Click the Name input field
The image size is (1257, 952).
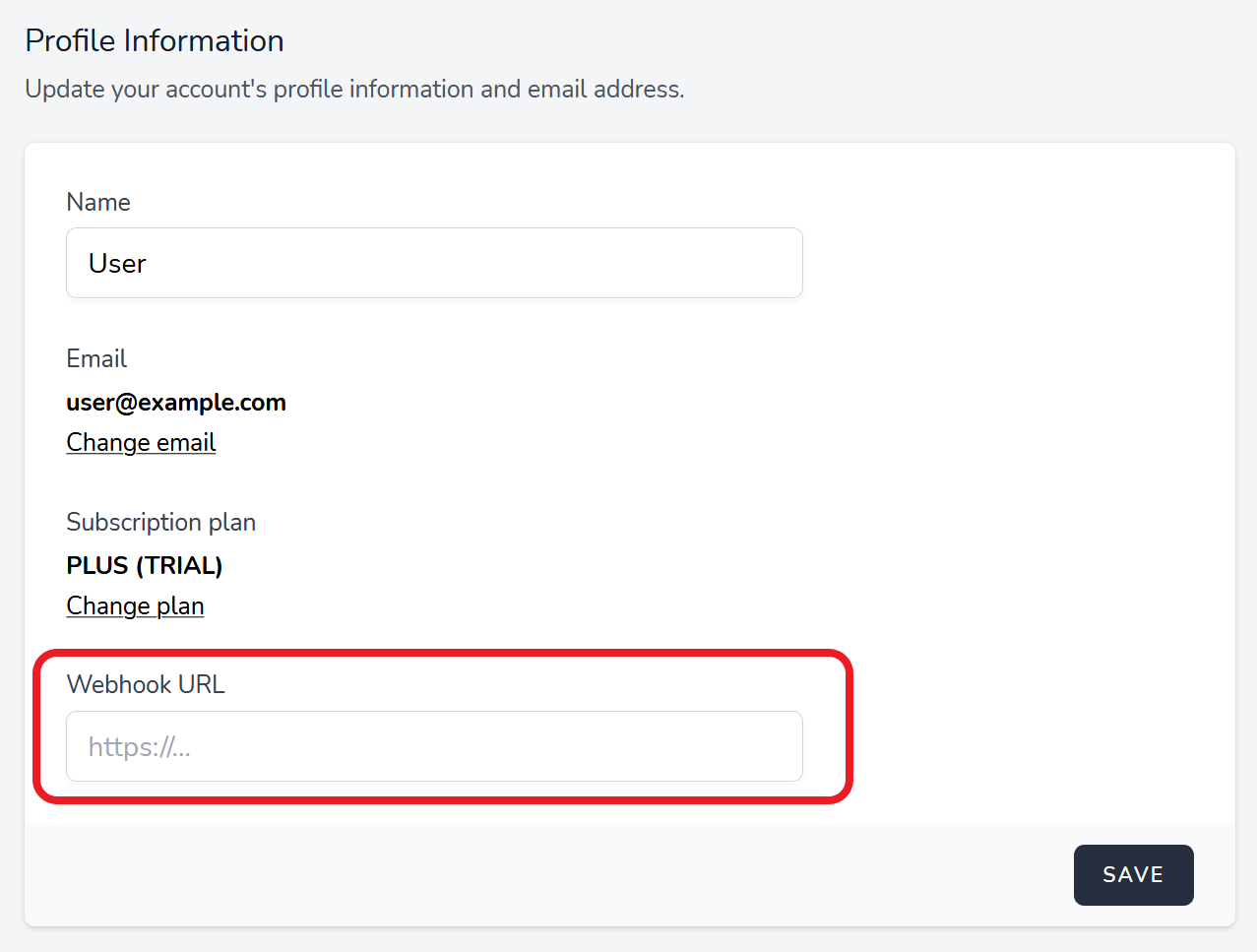[x=433, y=263]
